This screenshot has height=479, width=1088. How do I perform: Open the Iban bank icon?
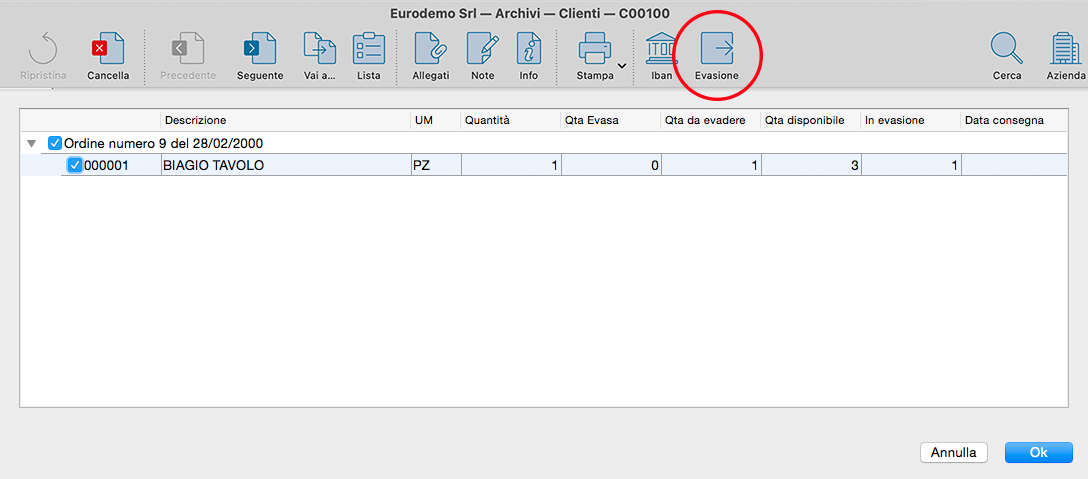[x=661, y=49]
